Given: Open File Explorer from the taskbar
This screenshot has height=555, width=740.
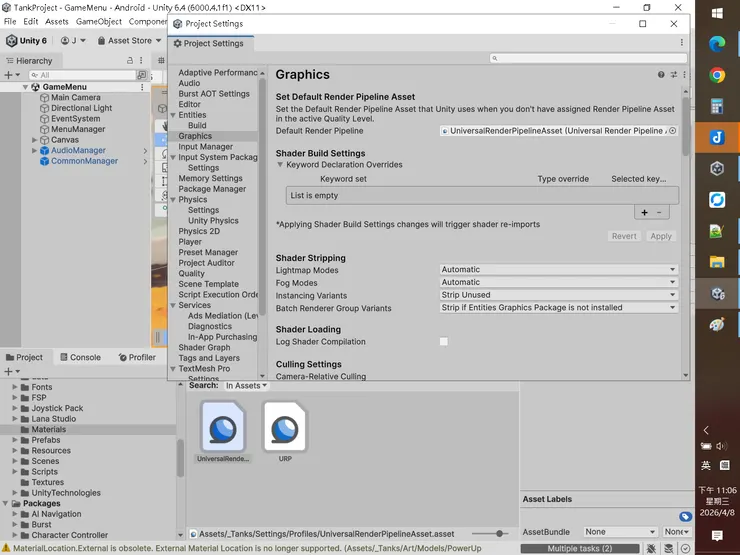Looking at the screenshot, I should (x=717, y=262).
